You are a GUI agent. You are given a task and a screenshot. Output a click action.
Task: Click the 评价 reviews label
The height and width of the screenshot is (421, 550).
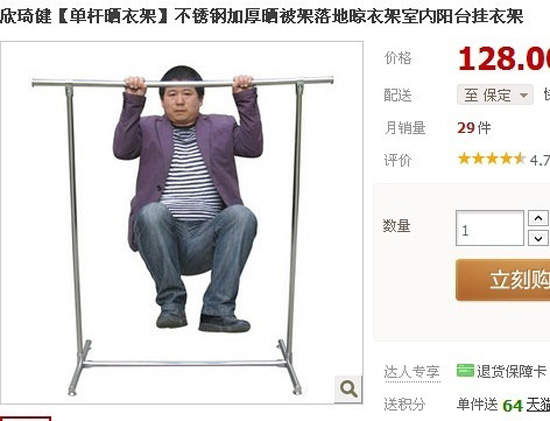point(397,160)
